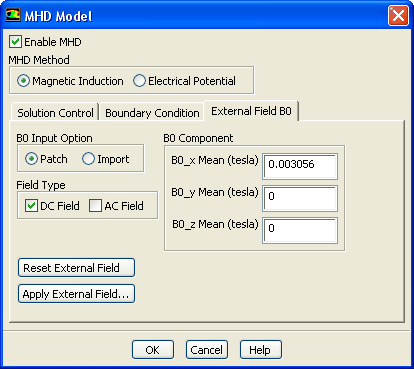Click the B0_z Mean (tesla) label
Screen dimensions: 414x369
[215, 224]
